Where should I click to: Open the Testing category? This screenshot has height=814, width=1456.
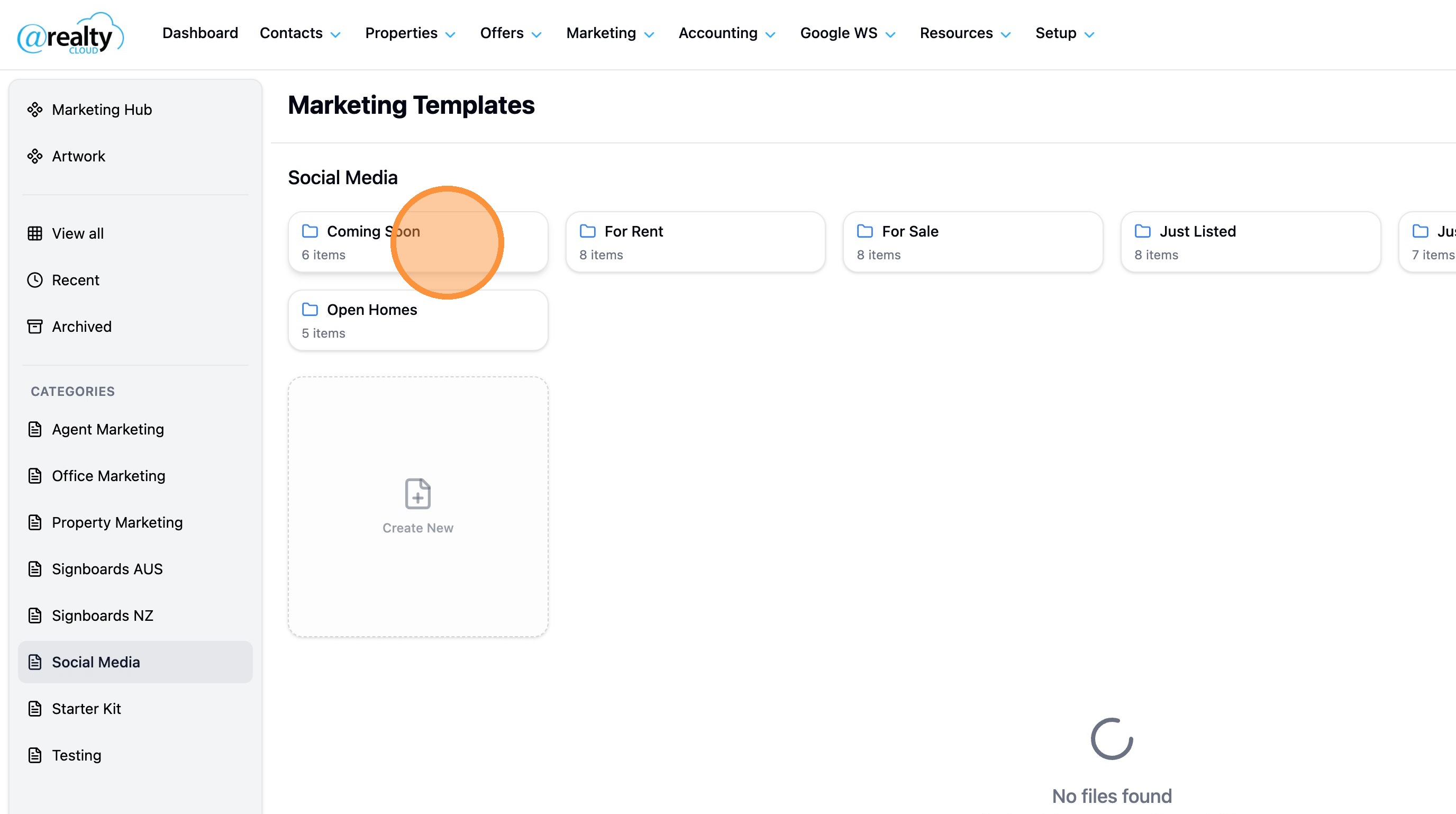click(135, 755)
